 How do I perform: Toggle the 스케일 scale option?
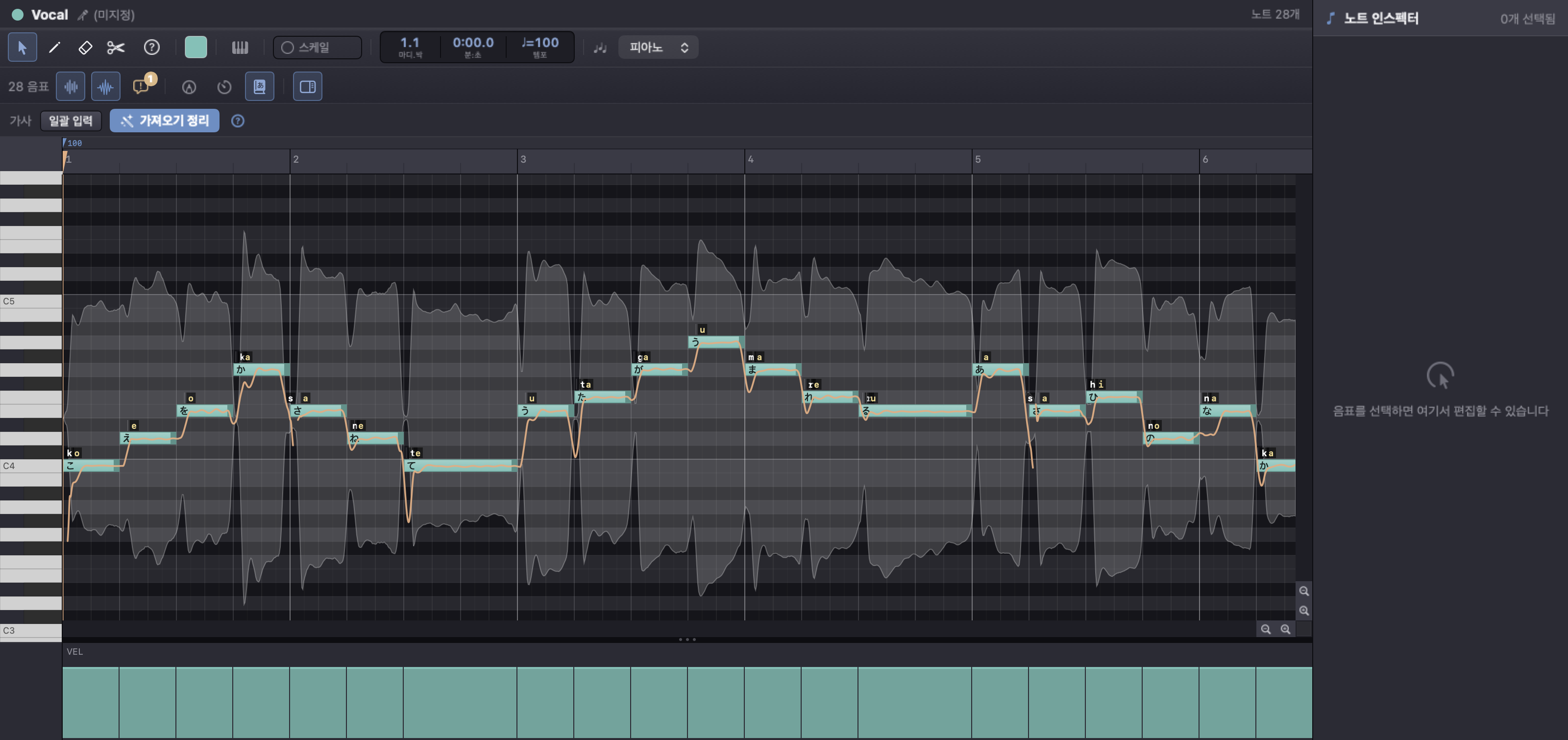tap(317, 48)
